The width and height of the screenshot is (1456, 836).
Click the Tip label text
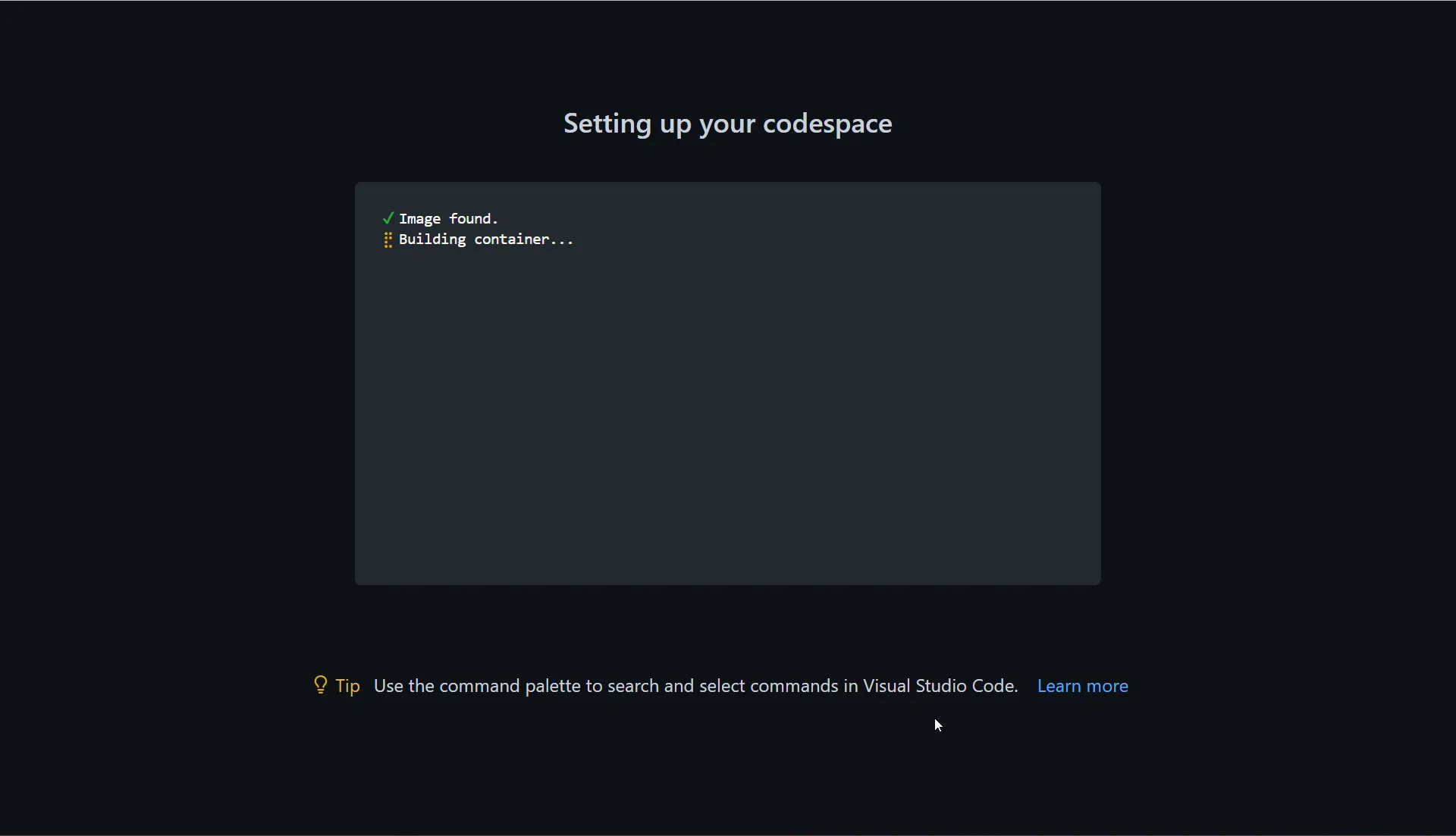pos(347,685)
